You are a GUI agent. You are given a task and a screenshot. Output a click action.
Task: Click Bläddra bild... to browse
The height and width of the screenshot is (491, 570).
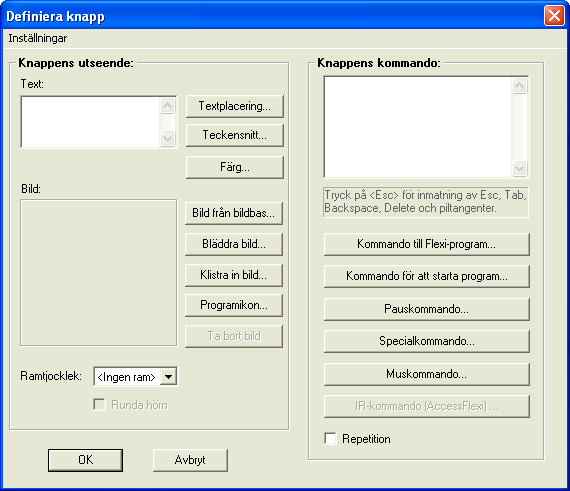coord(234,244)
